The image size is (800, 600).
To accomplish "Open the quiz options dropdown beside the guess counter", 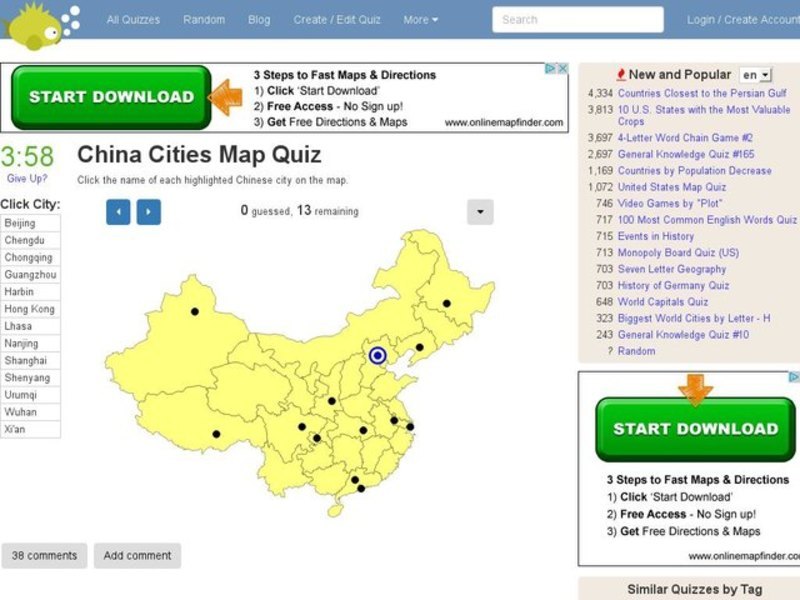I will pyautogui.click(x=479, y=211).
